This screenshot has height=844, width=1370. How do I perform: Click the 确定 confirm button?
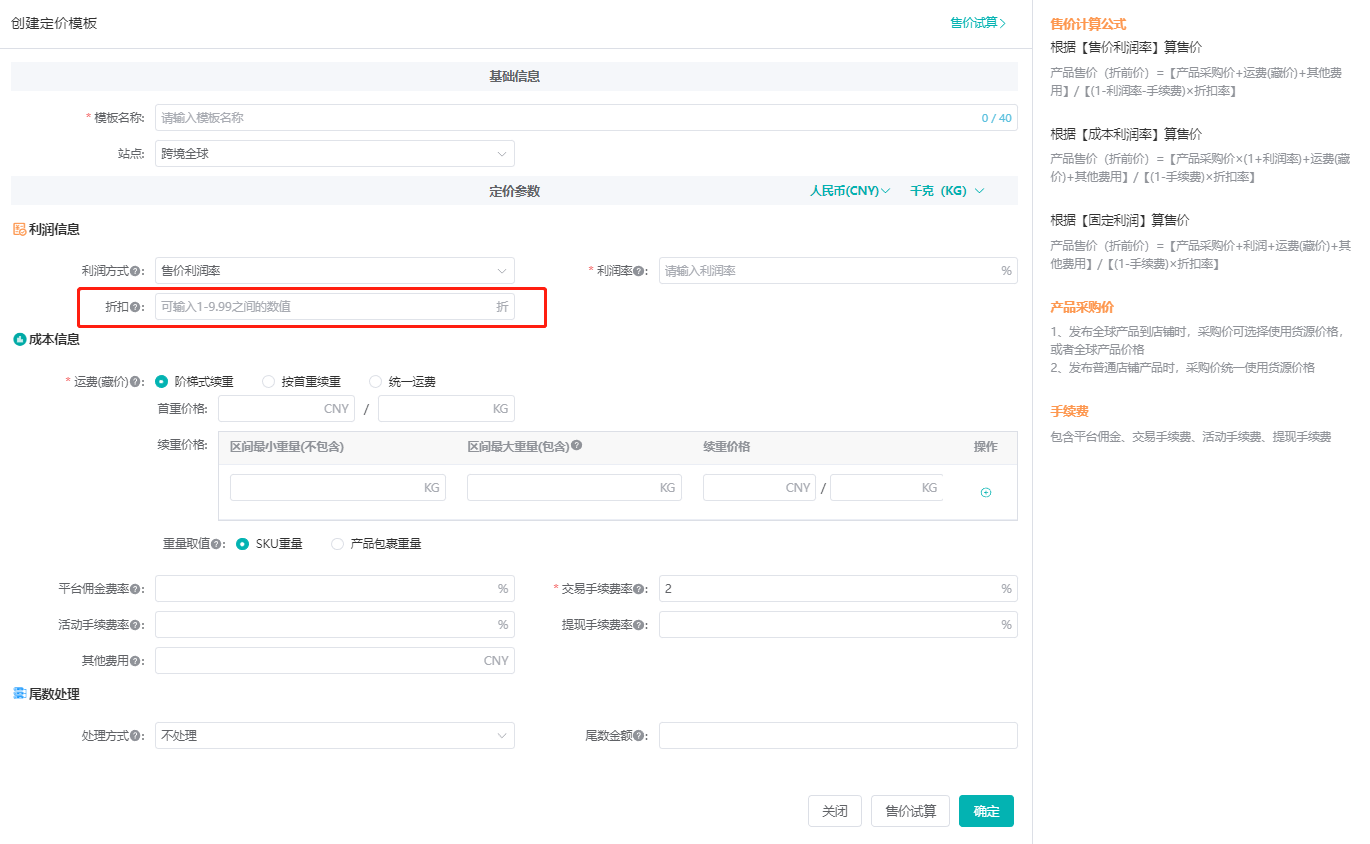[x=986, y=811]
